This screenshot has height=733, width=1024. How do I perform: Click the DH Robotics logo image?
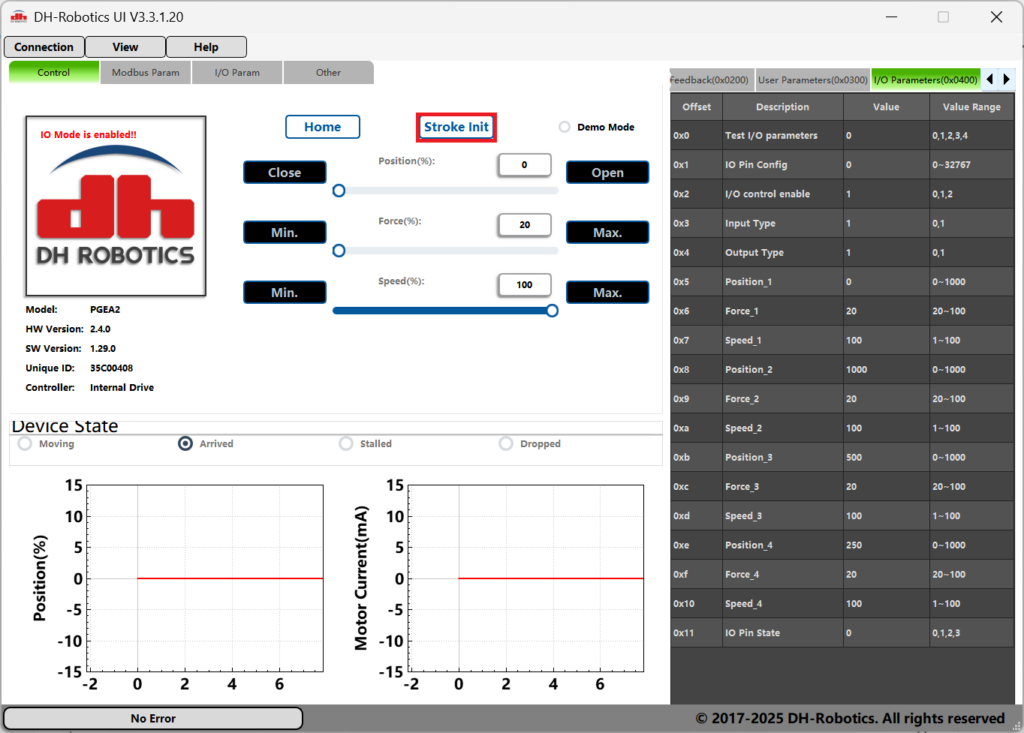[x=116, y=206]
